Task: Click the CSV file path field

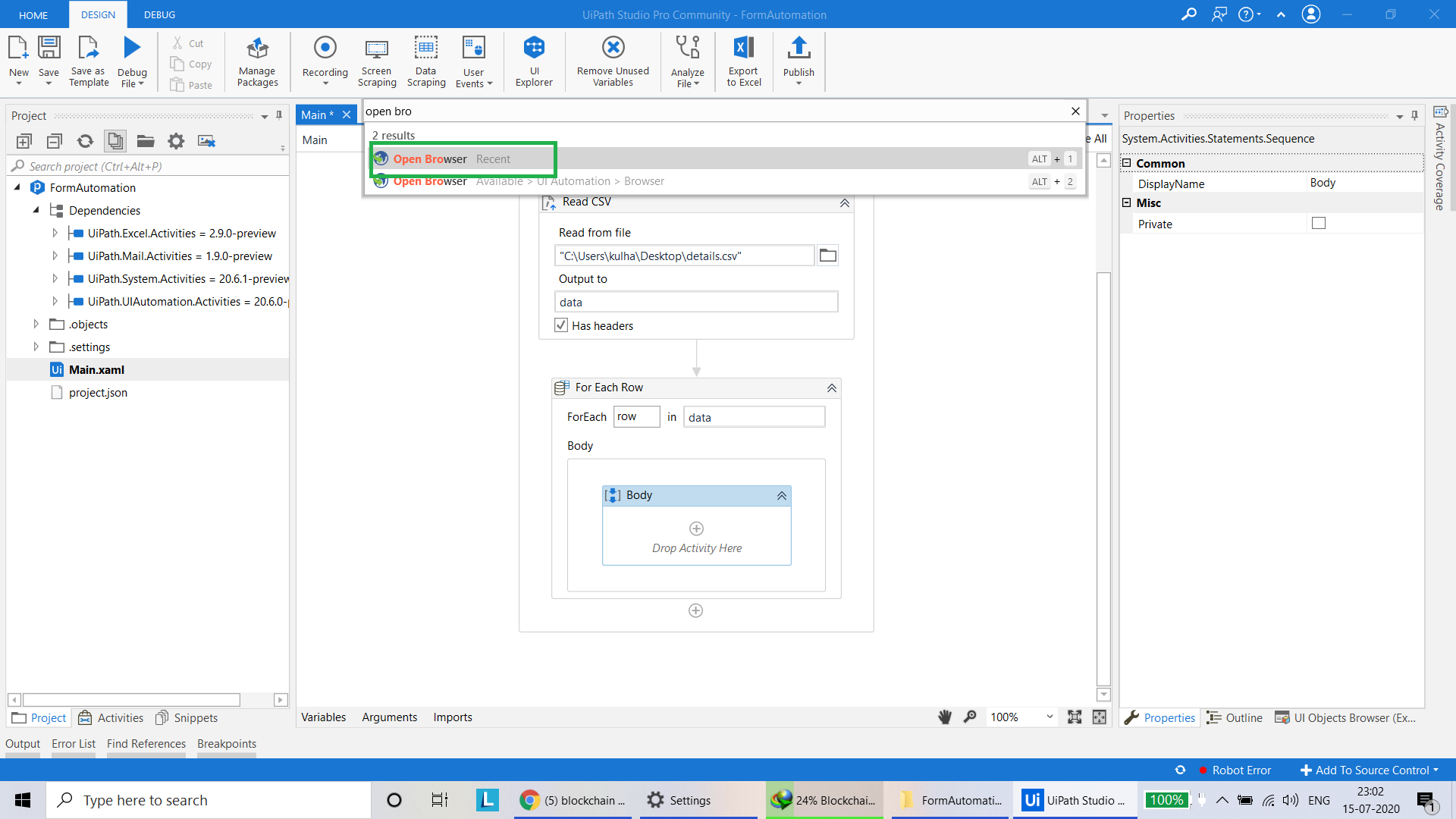Action: (684, 256)
